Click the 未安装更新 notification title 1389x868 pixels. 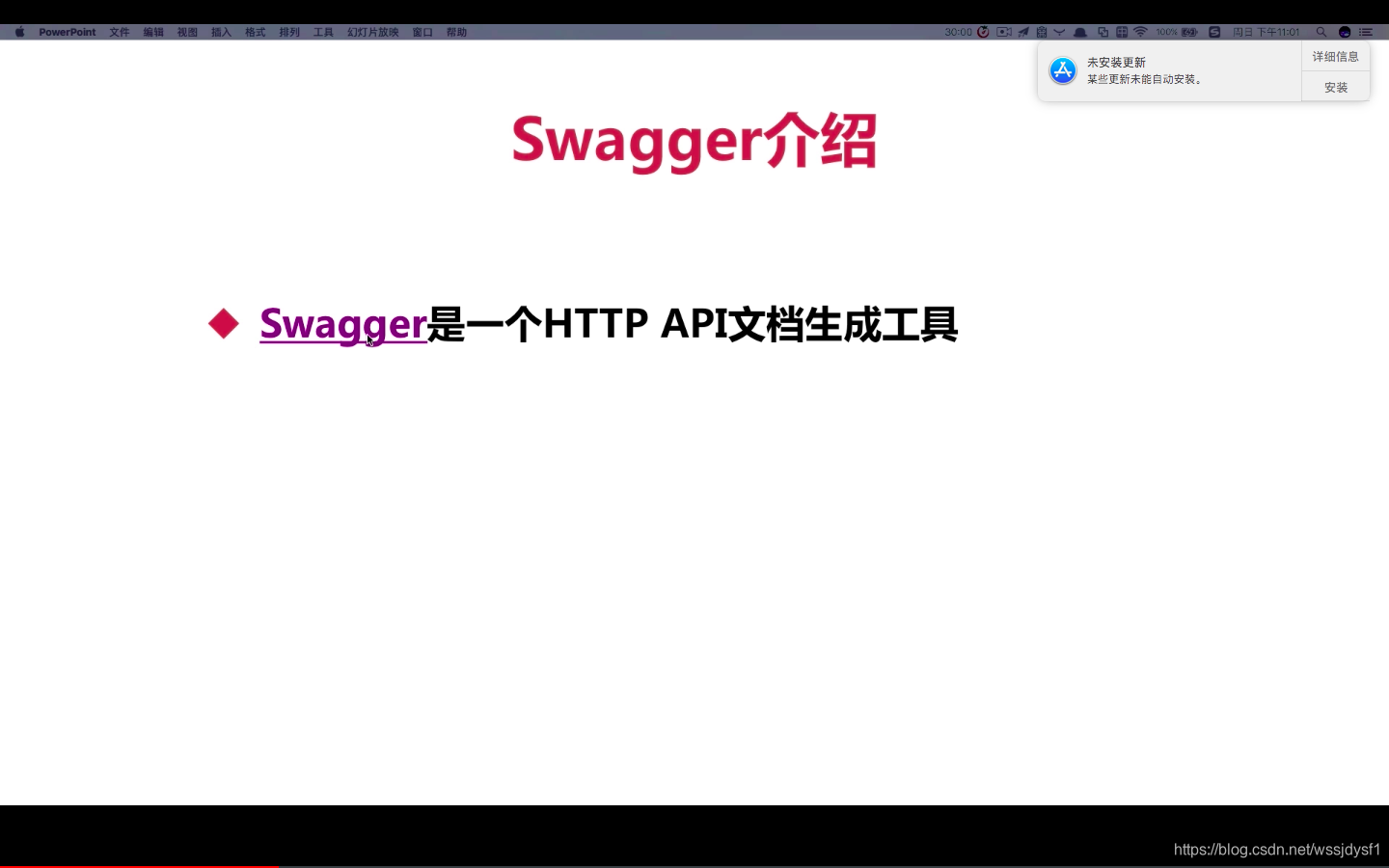[1116, 63]
